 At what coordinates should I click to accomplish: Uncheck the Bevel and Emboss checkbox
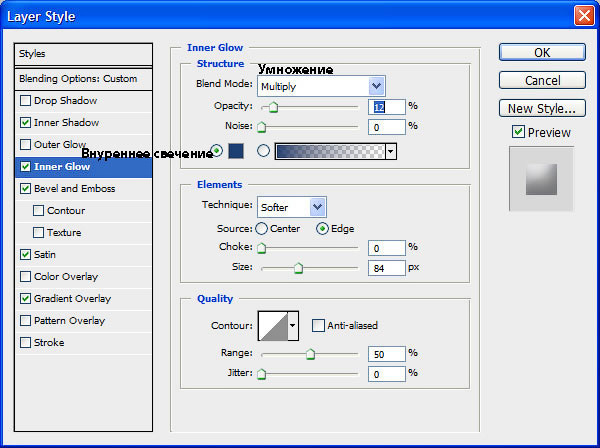(25, 189)
